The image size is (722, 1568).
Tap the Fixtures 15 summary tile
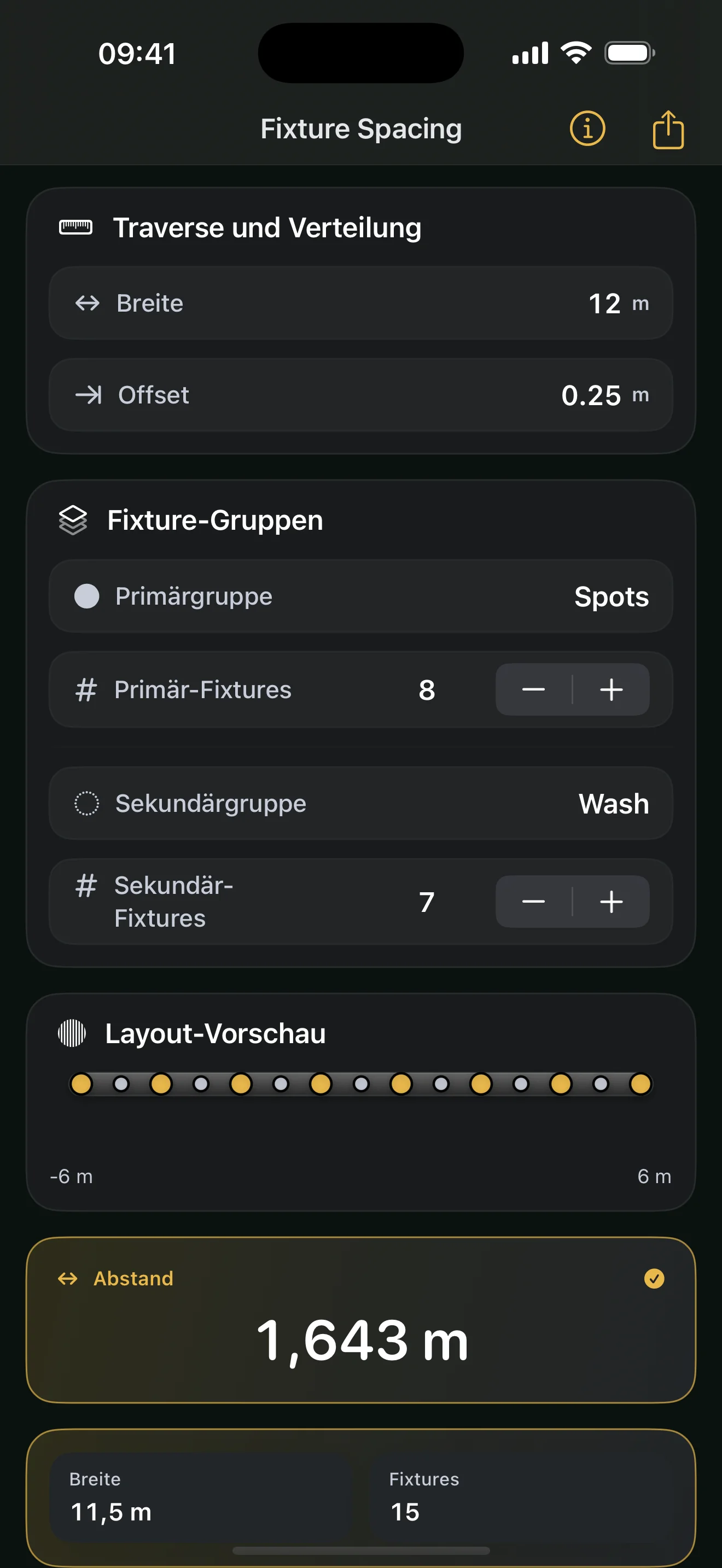523,1497
